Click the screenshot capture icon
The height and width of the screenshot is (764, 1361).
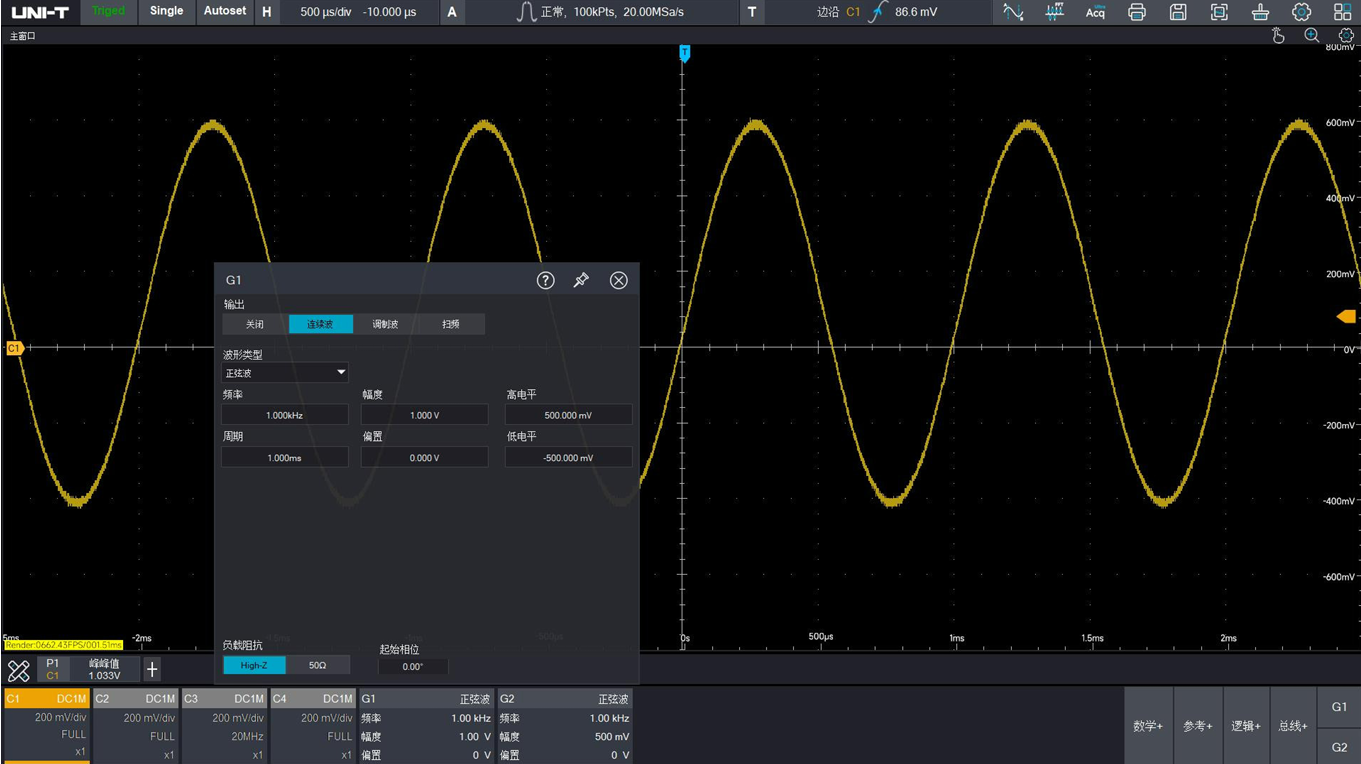(1219, 12)
